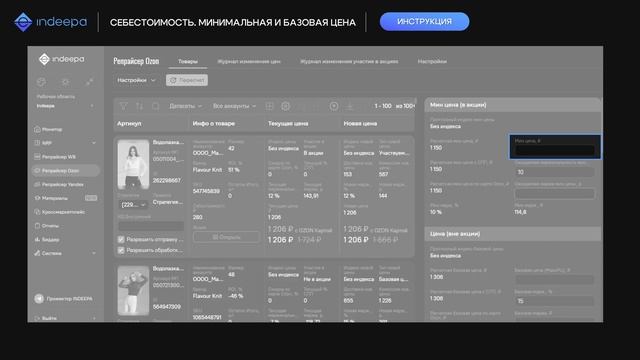This screenshot has height=360, width=640.
Task: Toggle the sun-shaped theme icon in sidebar
Action: click(x=65, y=82)
